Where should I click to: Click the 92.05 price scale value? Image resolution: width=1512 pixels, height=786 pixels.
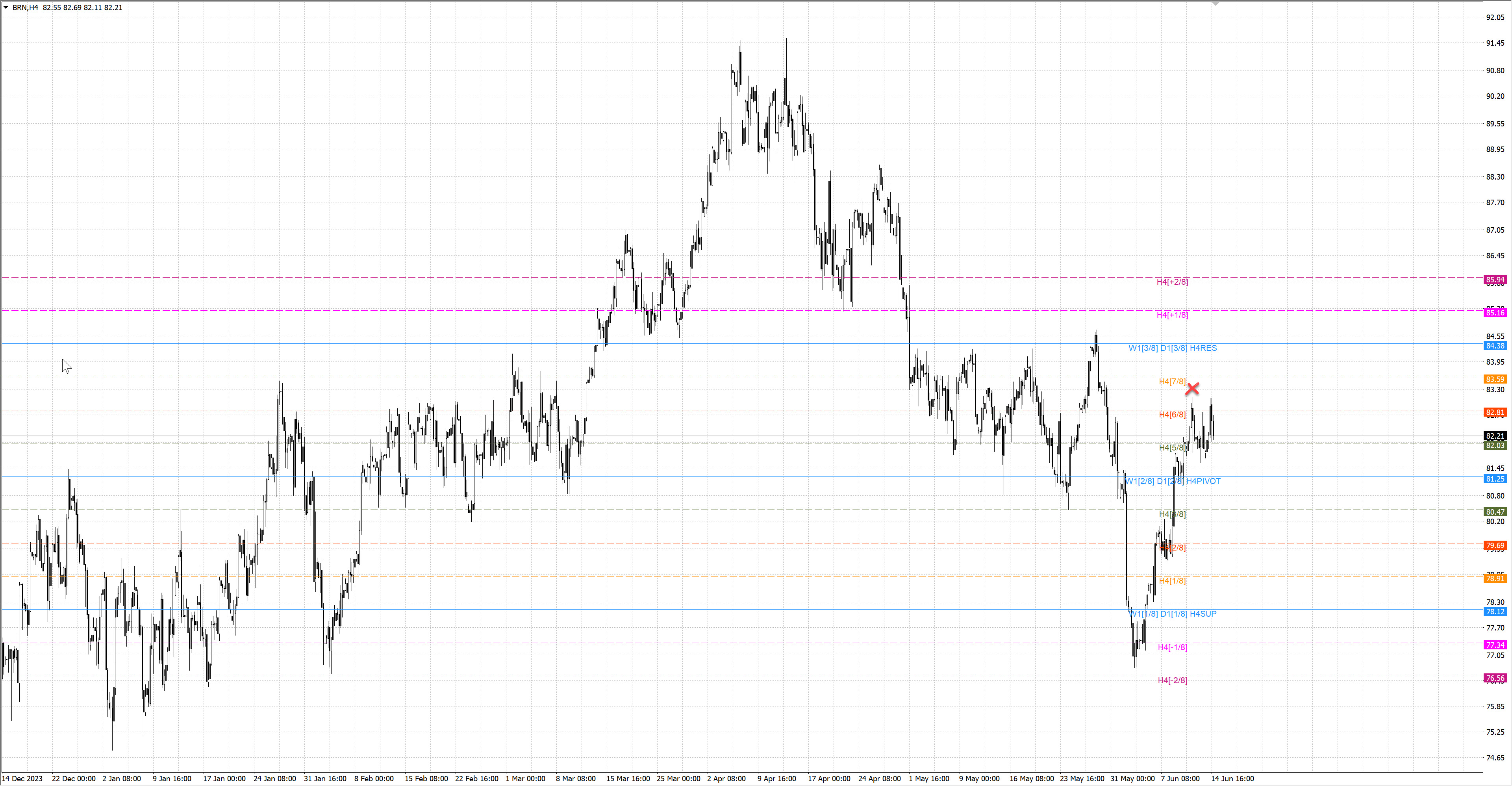pos(1495,18)
